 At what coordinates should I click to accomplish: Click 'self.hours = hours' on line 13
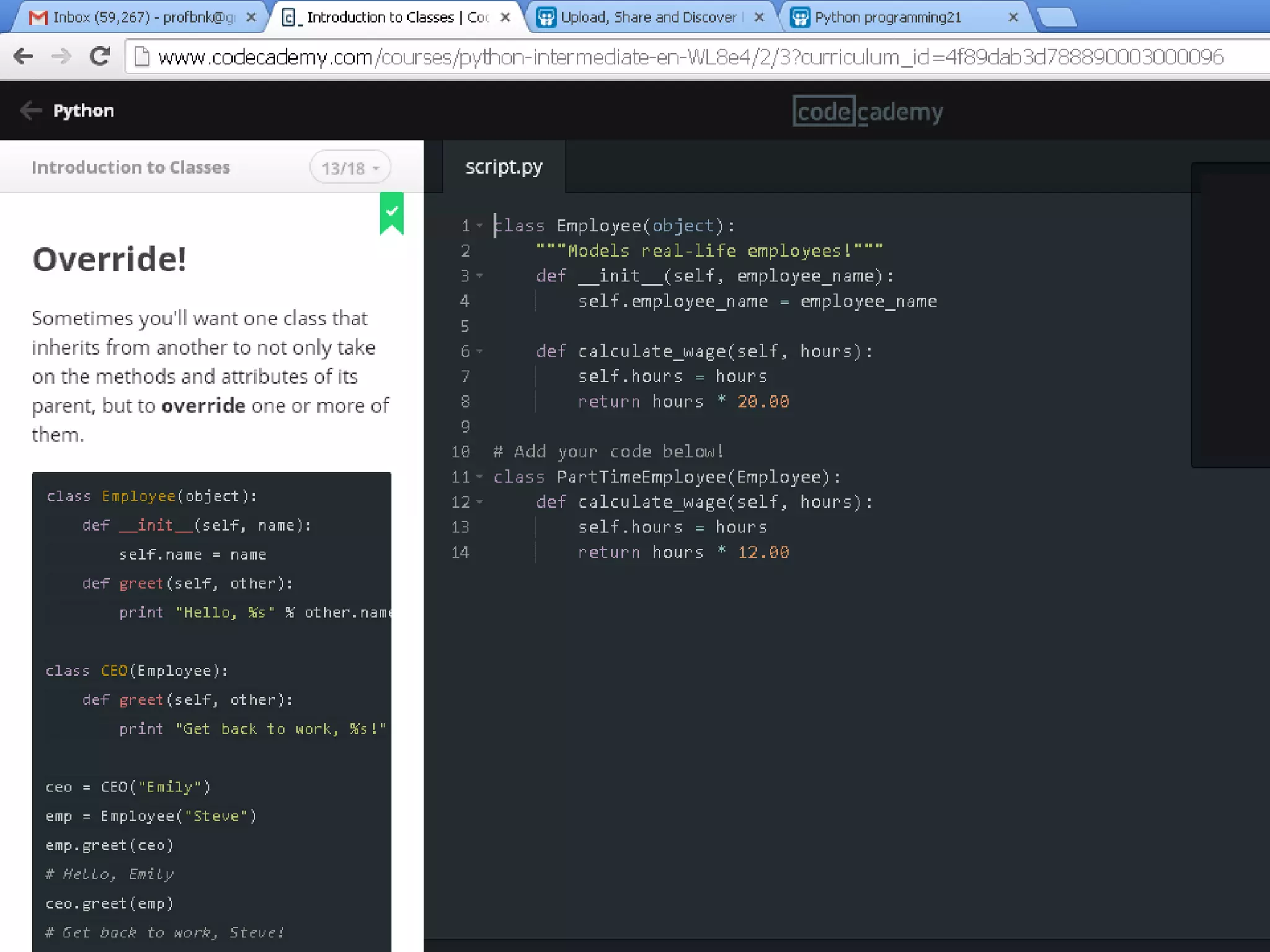(672, 527)
